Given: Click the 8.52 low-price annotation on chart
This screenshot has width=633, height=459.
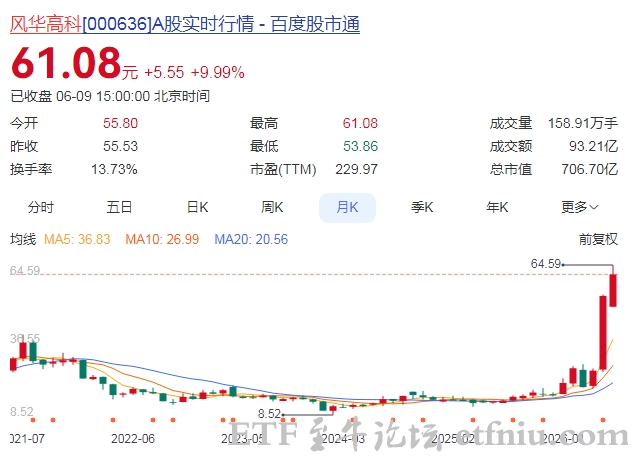Looking at the screenshot, I should 269,414.
